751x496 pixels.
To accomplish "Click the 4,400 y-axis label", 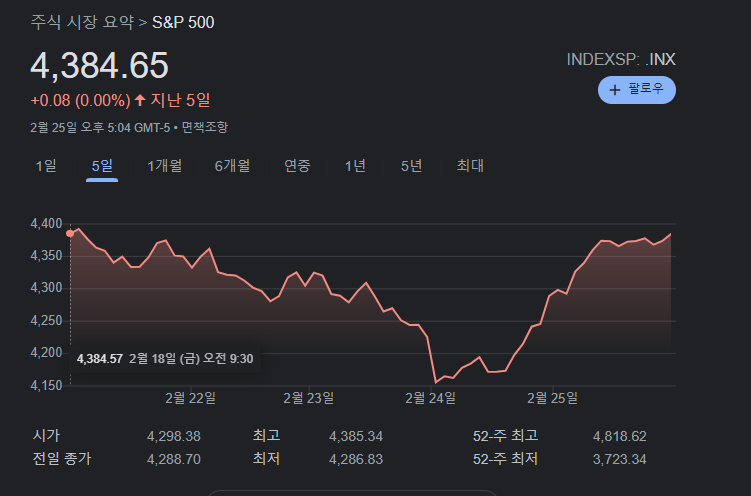I will pos(46,224).
